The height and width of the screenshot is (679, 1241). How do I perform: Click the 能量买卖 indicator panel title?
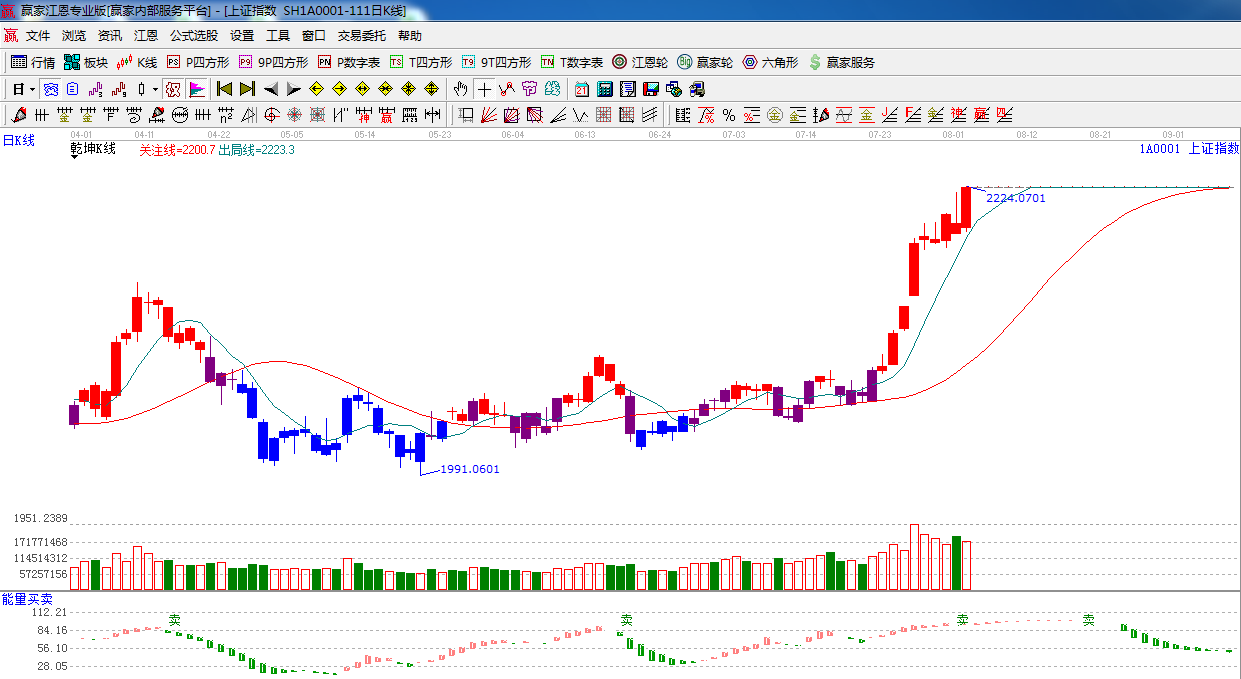(x=27, y=598)
